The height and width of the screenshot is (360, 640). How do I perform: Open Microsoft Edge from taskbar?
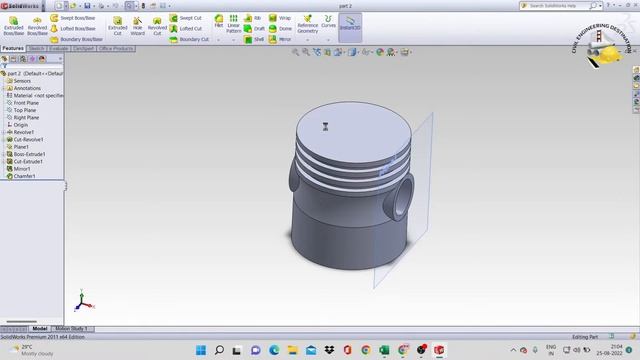(x=274, y=350)
